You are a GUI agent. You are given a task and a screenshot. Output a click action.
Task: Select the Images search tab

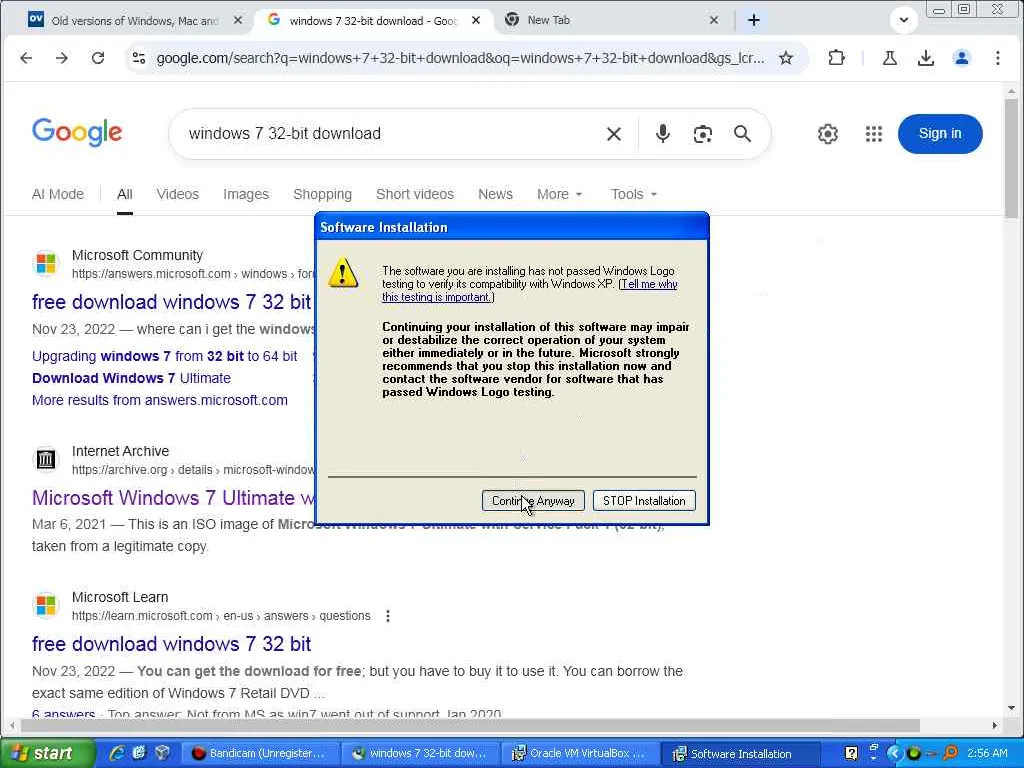(246, 194)
